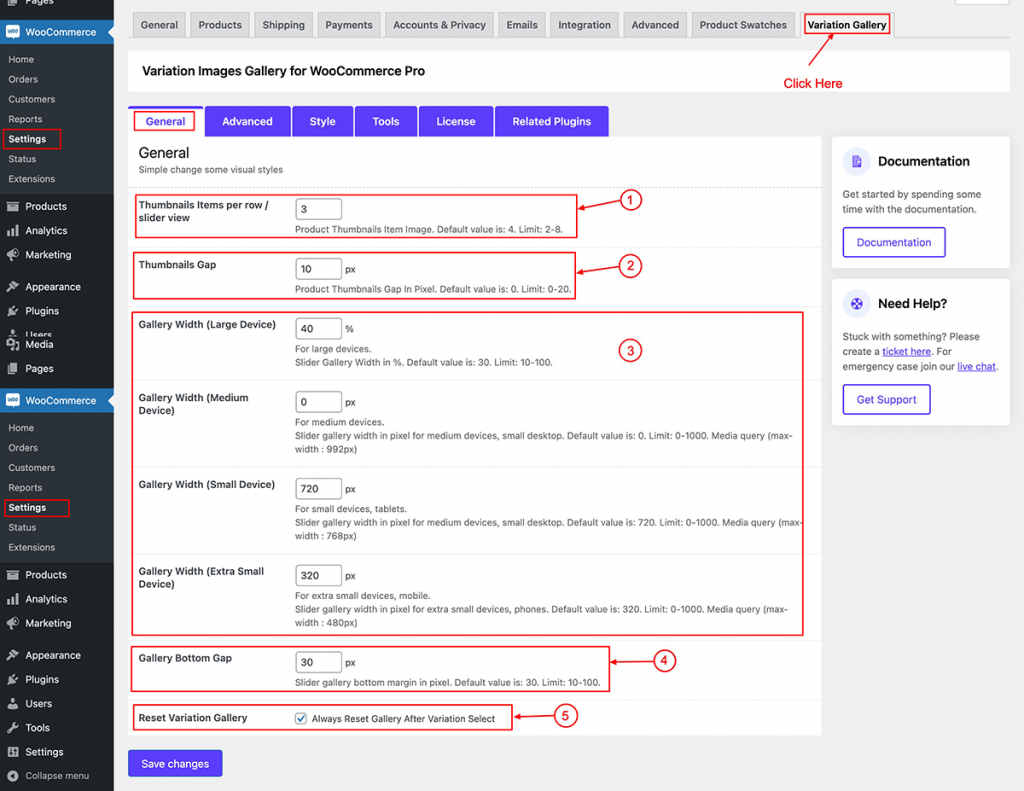Screen dimensions: 1024x791
Task: Select the Gallery Width (Large Device) input
Action: click(318, 329)
